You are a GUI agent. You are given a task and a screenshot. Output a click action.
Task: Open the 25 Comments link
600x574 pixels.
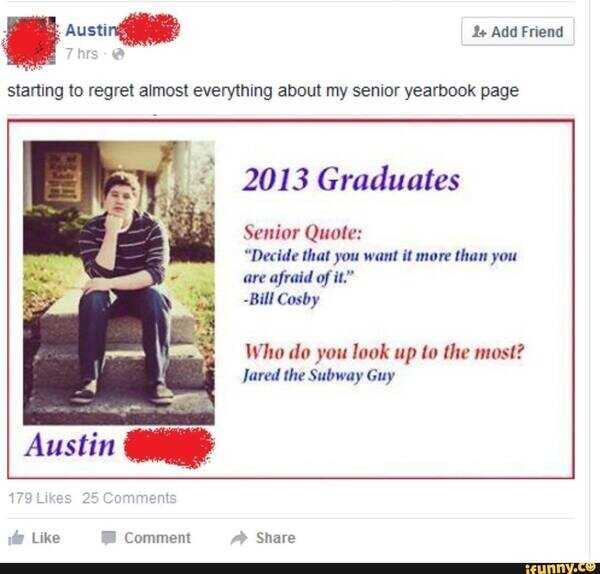129,498
